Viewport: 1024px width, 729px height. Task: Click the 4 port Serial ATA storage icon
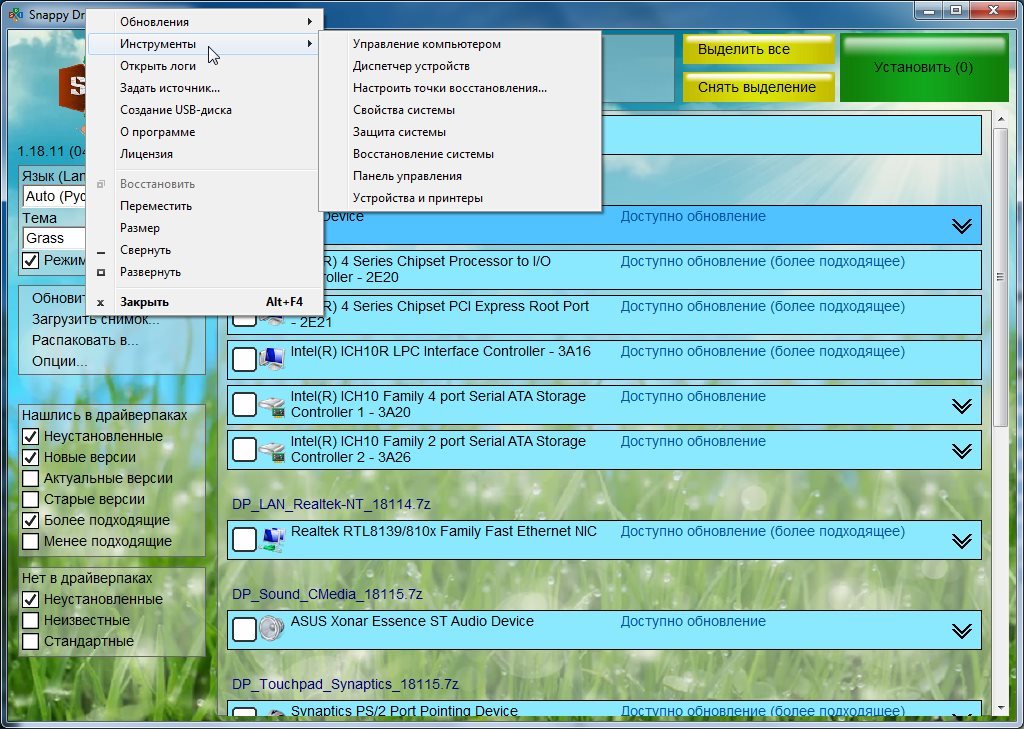click(x=271, y=405)
